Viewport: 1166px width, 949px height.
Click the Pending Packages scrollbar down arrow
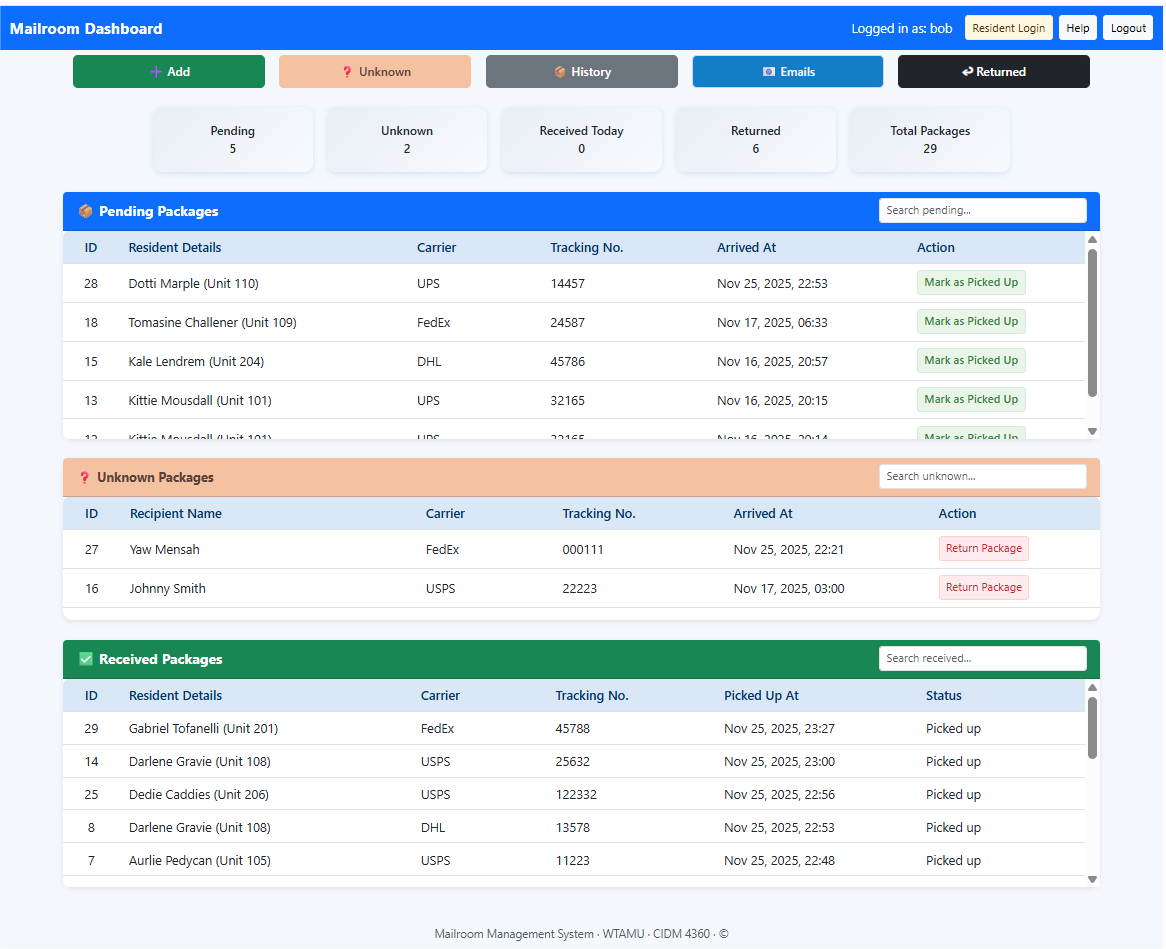click(x=1092, y=431)
